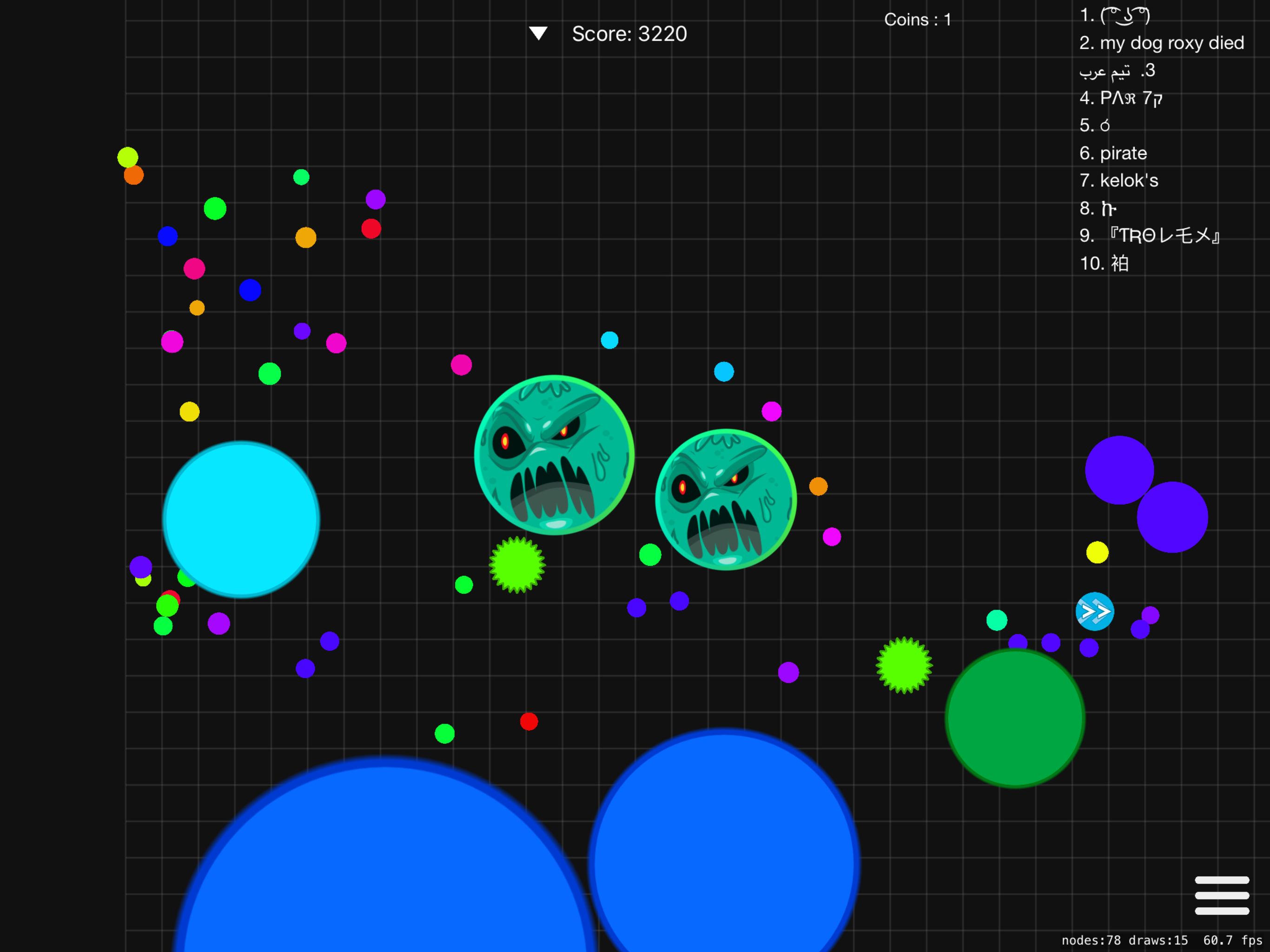
Task: Expand the white triangle dropdown beside Score
Action: (538, 33)
